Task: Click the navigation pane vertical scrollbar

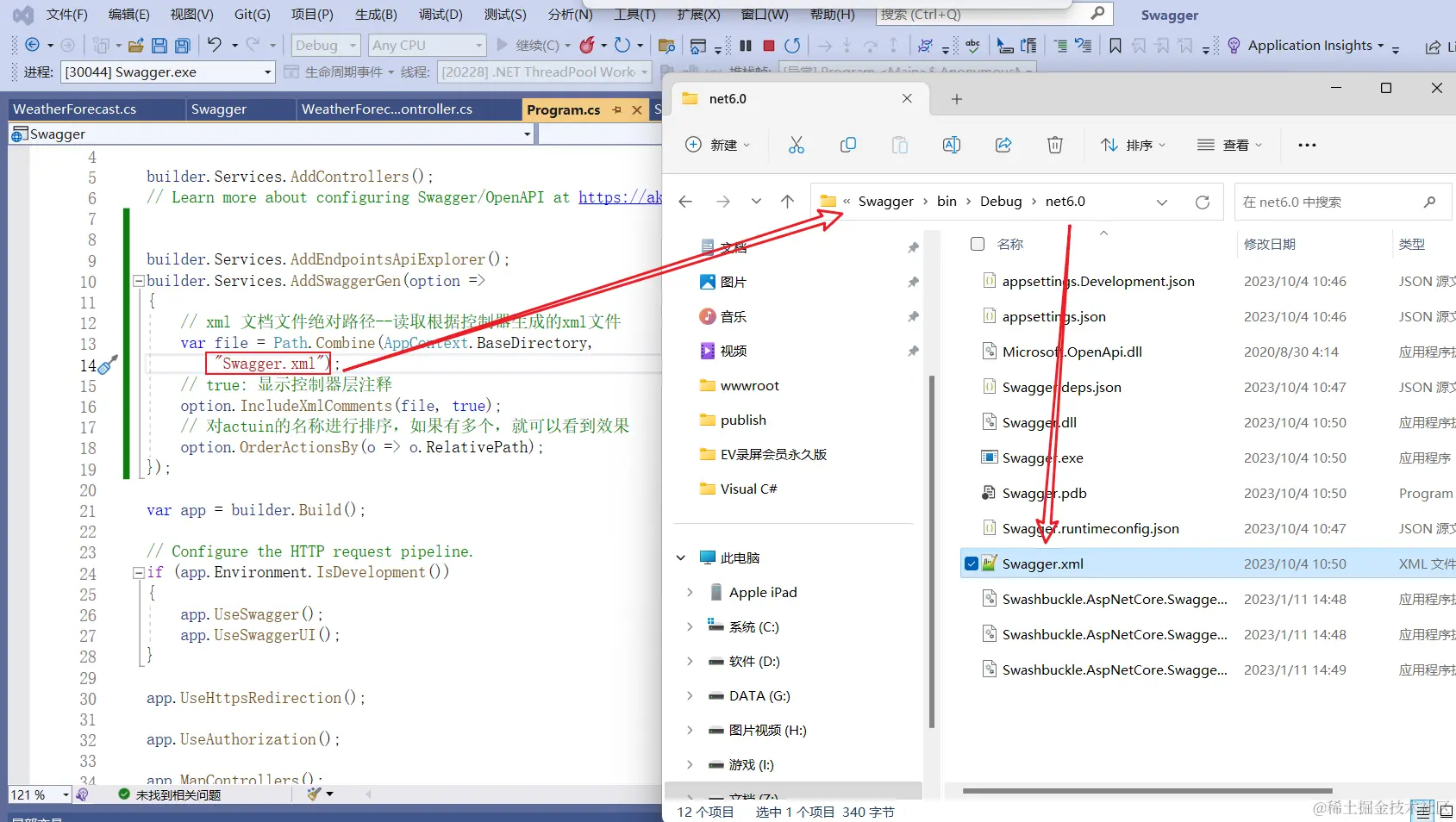Action: pos(931,551)
